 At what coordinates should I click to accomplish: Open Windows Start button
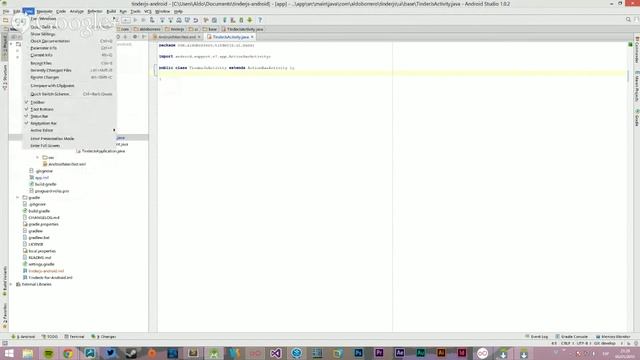(9, 353)
